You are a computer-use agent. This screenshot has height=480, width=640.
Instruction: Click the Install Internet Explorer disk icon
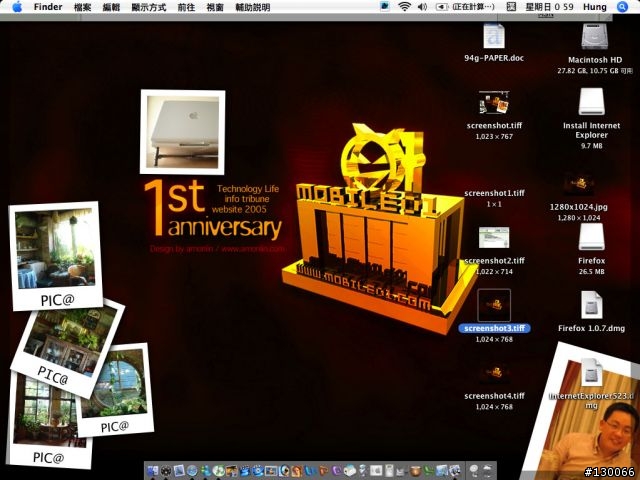point(592,102)
